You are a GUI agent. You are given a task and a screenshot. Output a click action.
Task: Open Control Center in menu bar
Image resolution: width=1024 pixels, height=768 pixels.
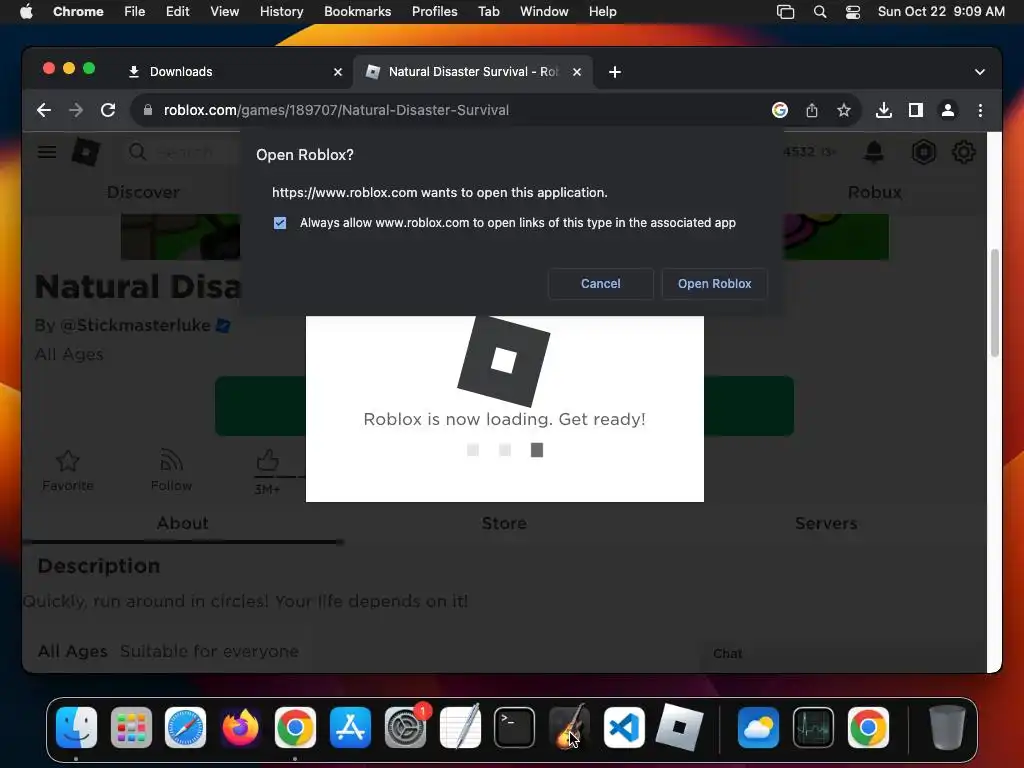[x=852, y=12]
